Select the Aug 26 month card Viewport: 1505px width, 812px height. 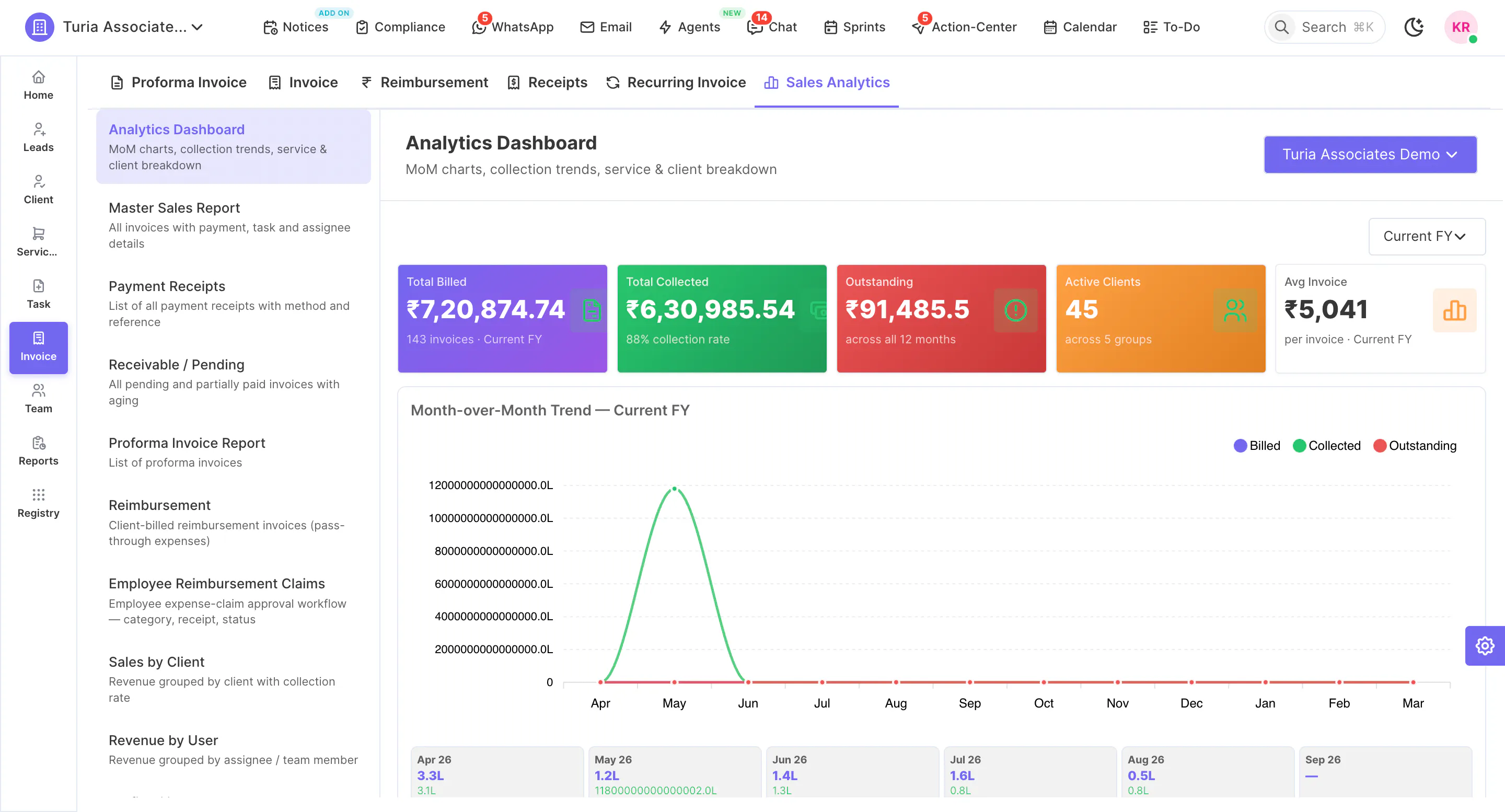click(1207, 772)
